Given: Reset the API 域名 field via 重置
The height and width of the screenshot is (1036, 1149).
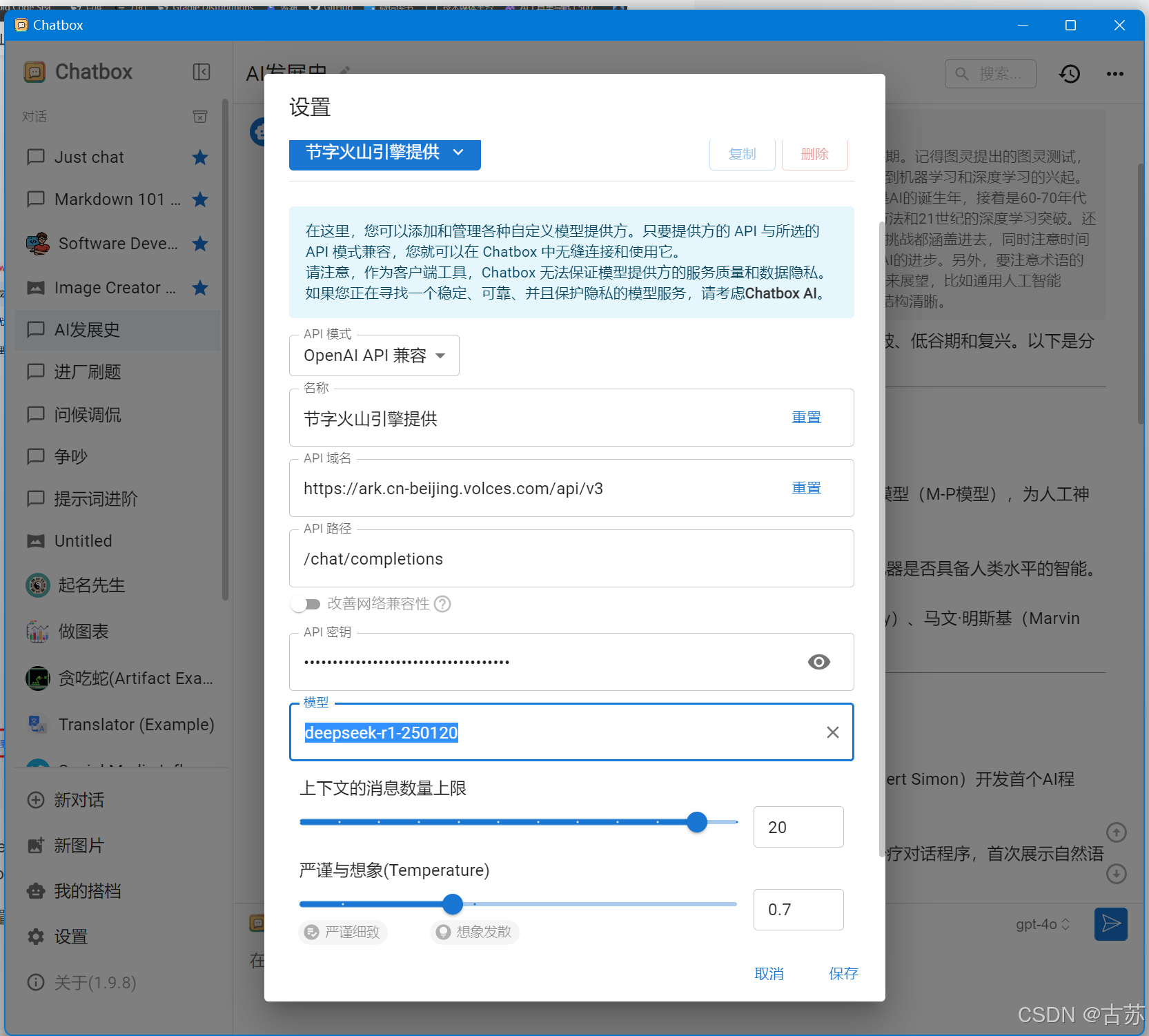Looking at the screenshot, I should [806, 488].
